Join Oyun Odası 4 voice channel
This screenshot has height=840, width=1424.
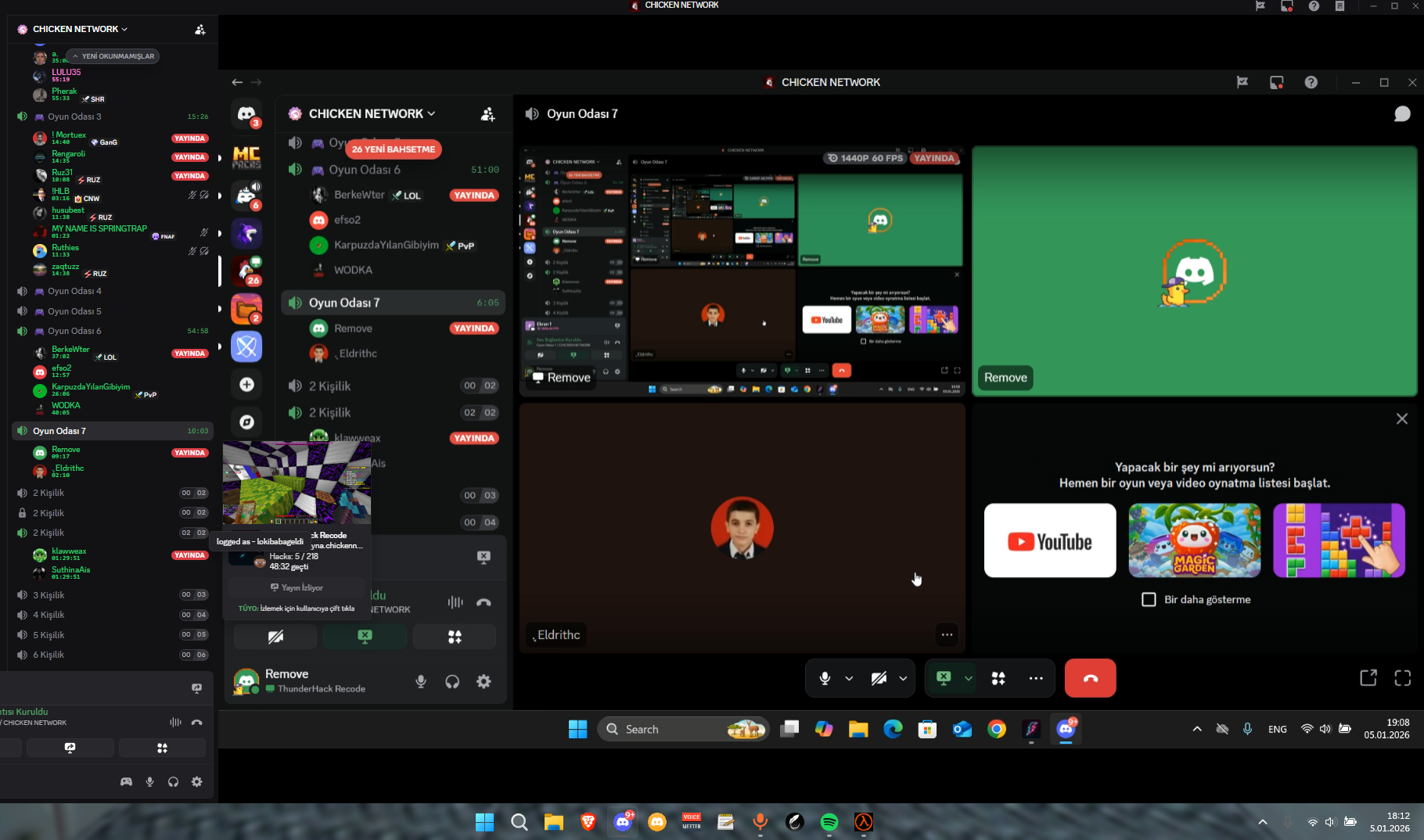click(113, 291)
